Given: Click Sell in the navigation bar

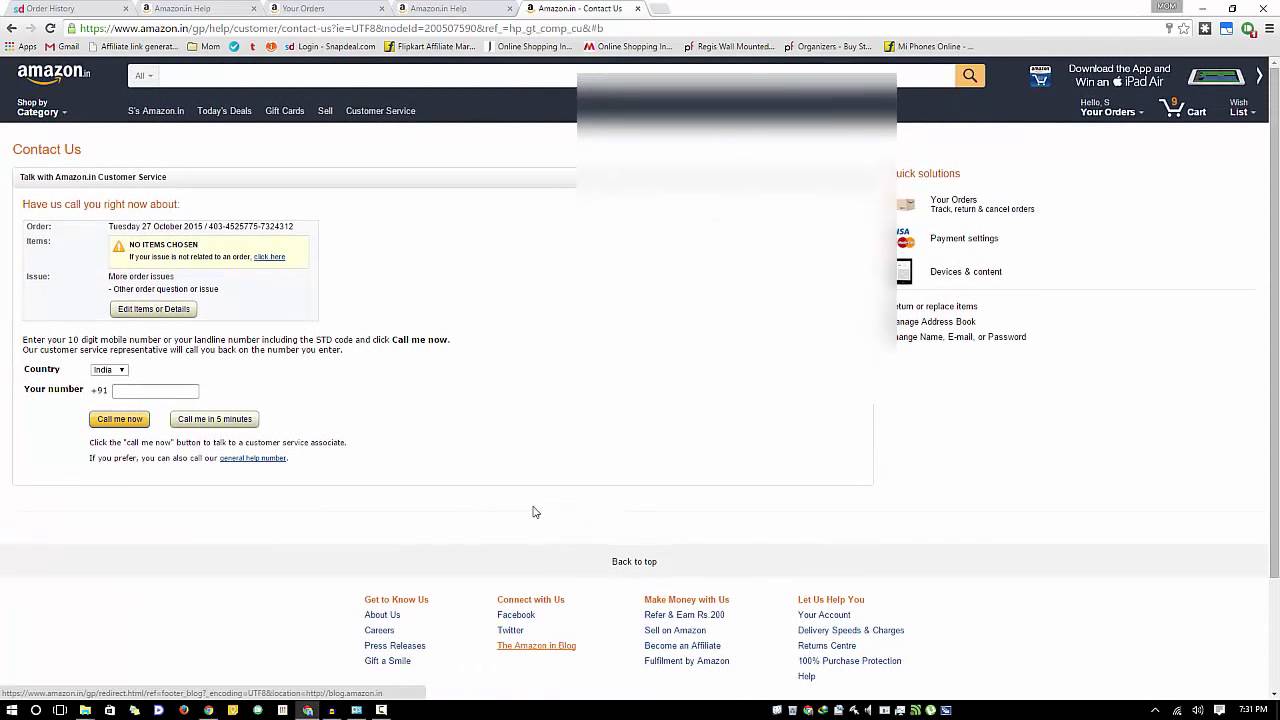Looking at the screenshot, I should click(325, 111).
